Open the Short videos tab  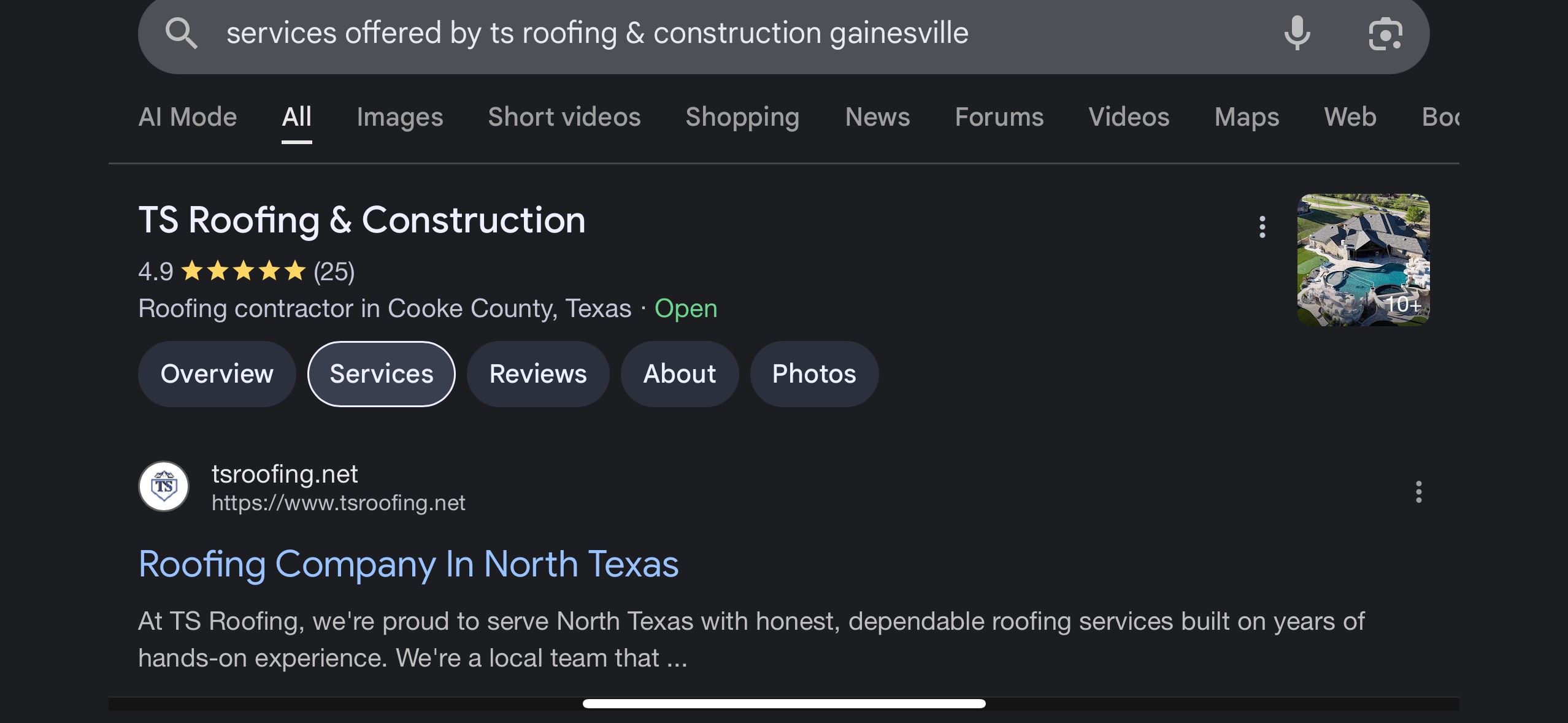click(564, 117)
